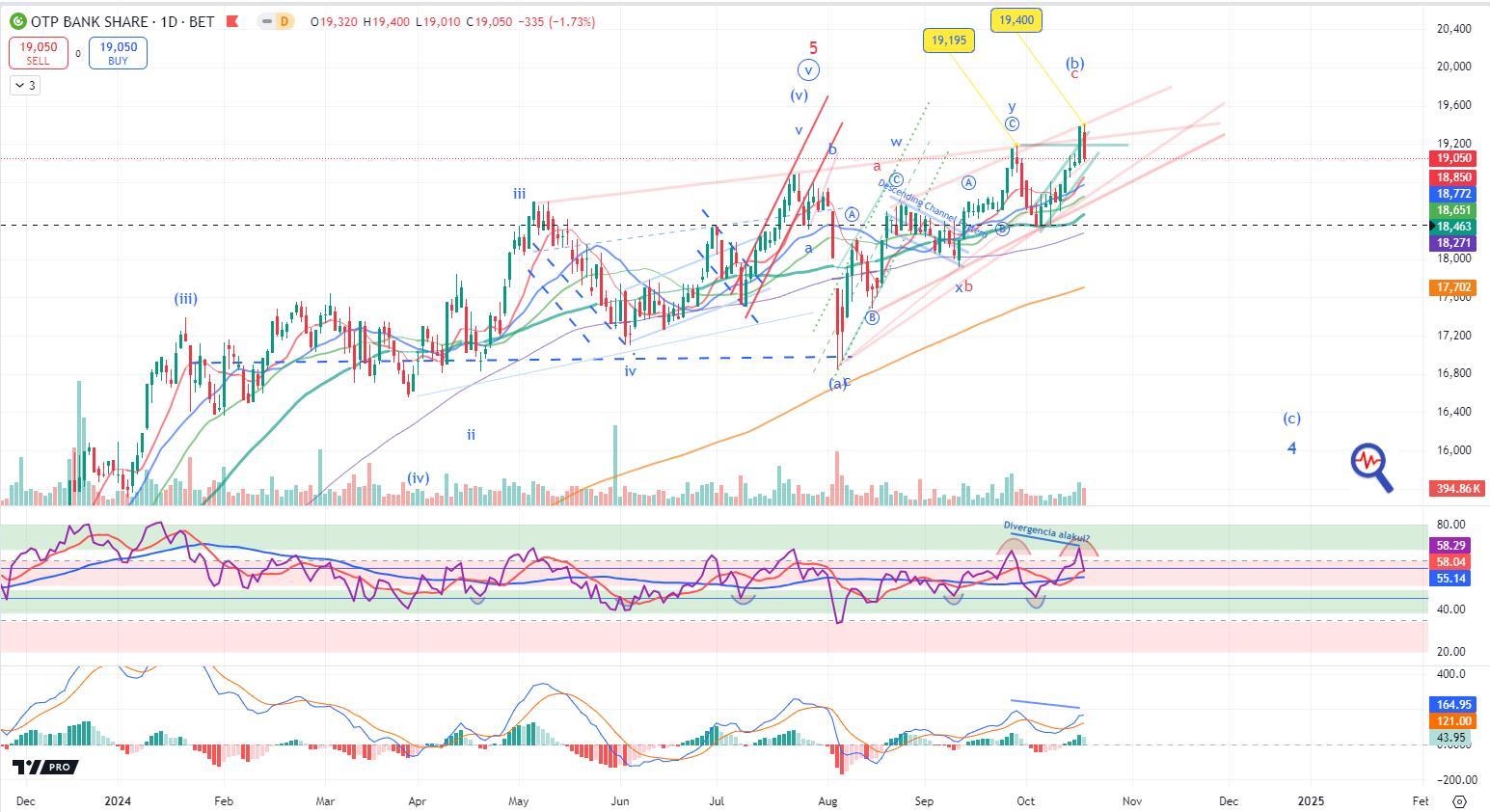
Task: Click the 43.95 MACD histogram label
Action: point(1451,738)
